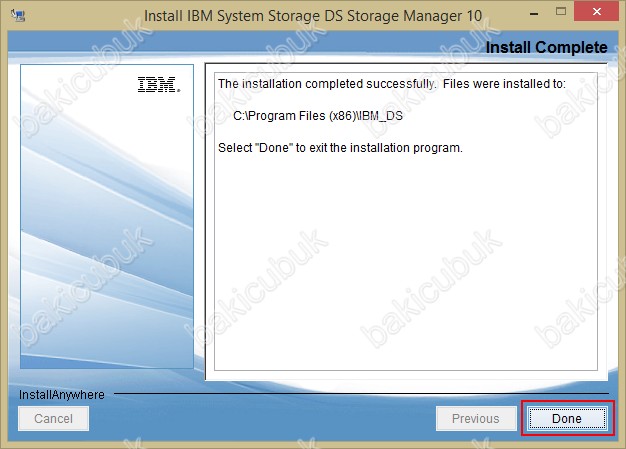This screenshot has width=626, height=449.
Task: Click the Done button to exit installer
Action: [x=567, y=418]
